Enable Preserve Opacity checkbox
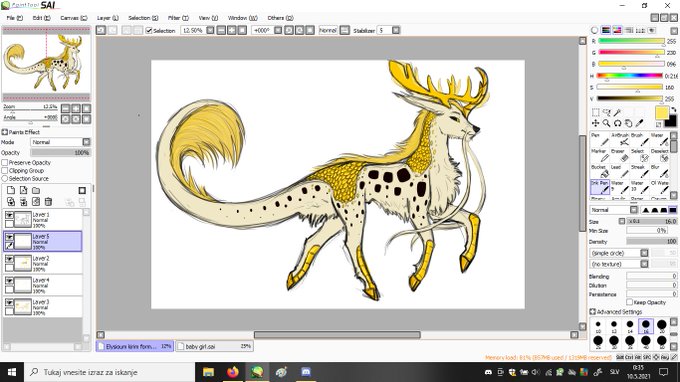This screenshot has width=680, height=382. (x=5, y=163)
